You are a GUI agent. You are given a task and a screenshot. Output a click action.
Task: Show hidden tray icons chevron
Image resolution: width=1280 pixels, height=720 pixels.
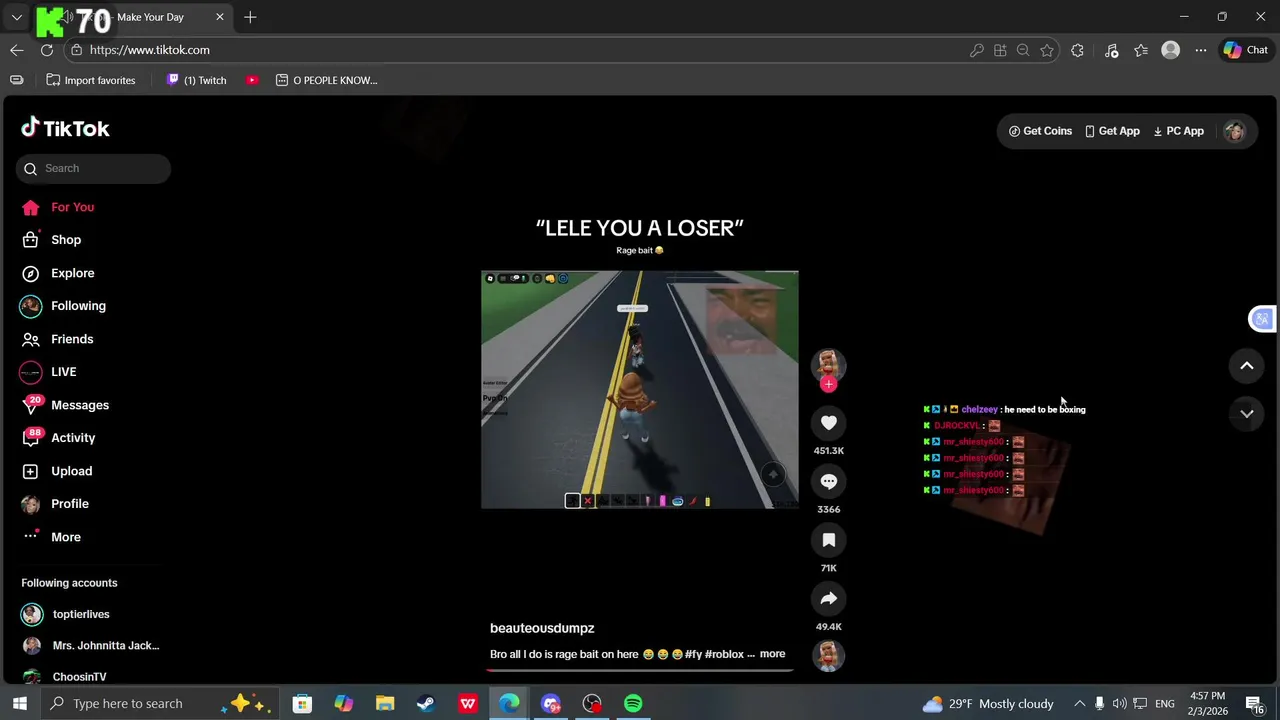(1079, 704)
